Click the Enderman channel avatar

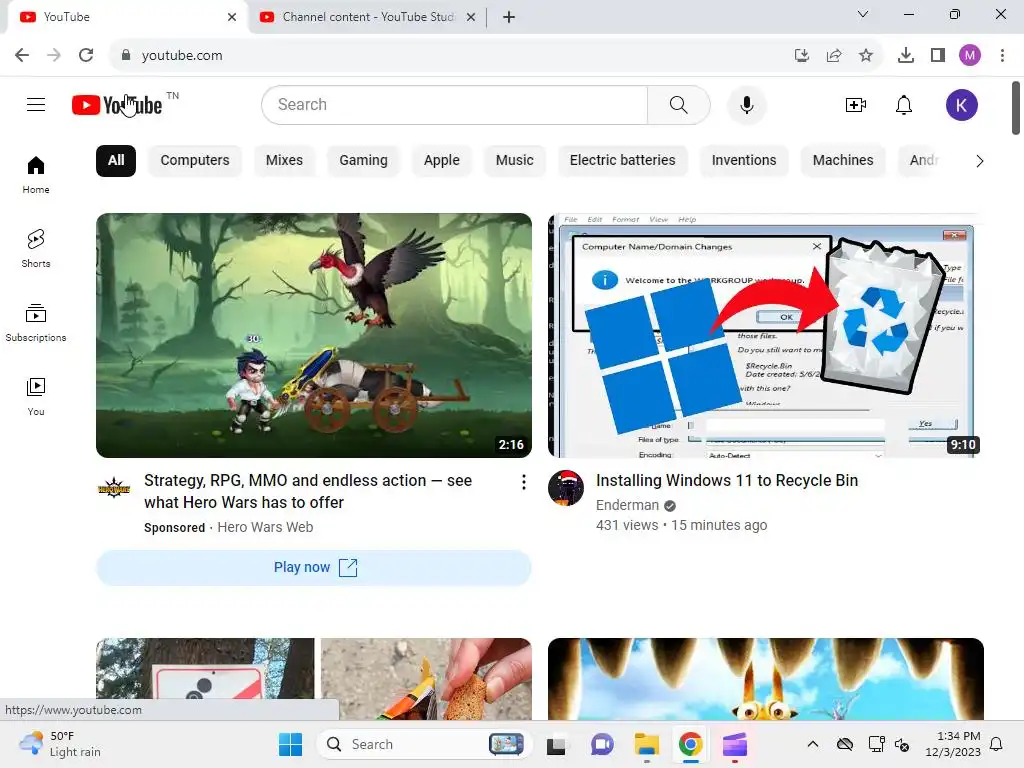(566, 487)
